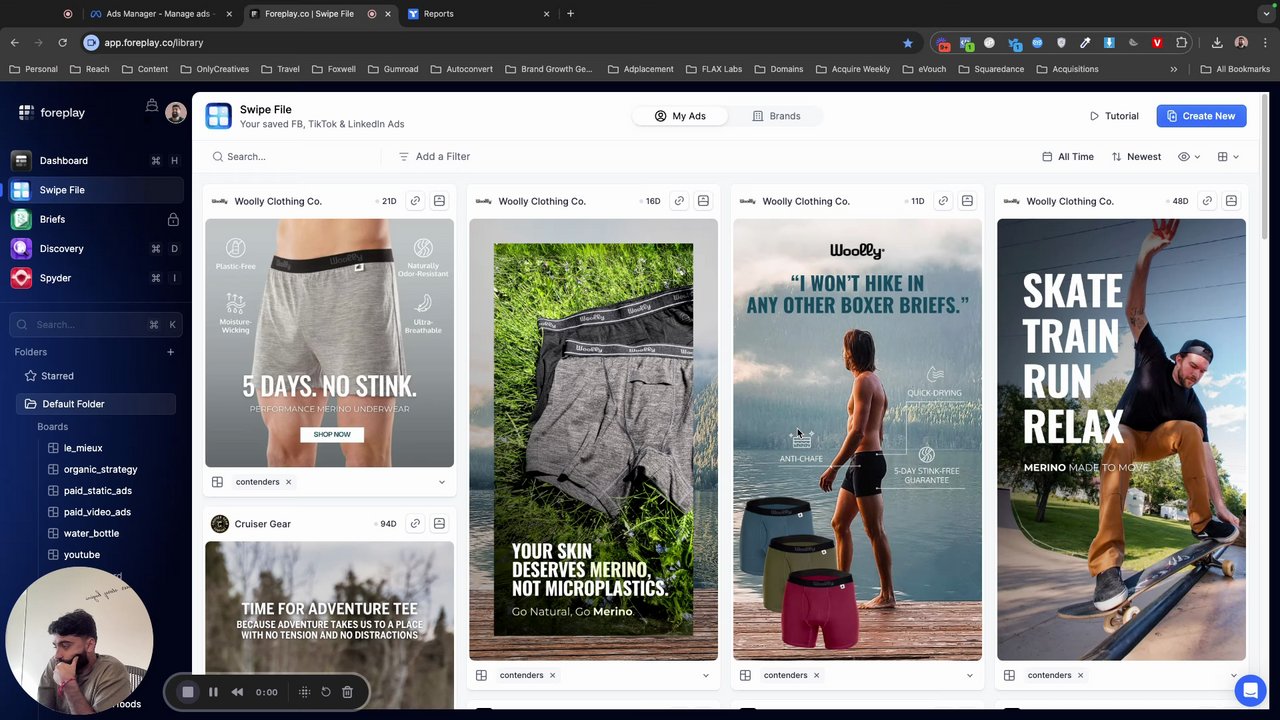Open the Intercom chat bubble

(1248, 691)
